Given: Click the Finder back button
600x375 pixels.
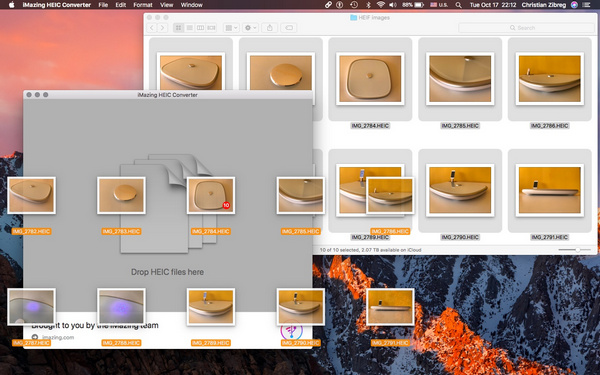Looking at the screenshot, I should coord(152,28).
